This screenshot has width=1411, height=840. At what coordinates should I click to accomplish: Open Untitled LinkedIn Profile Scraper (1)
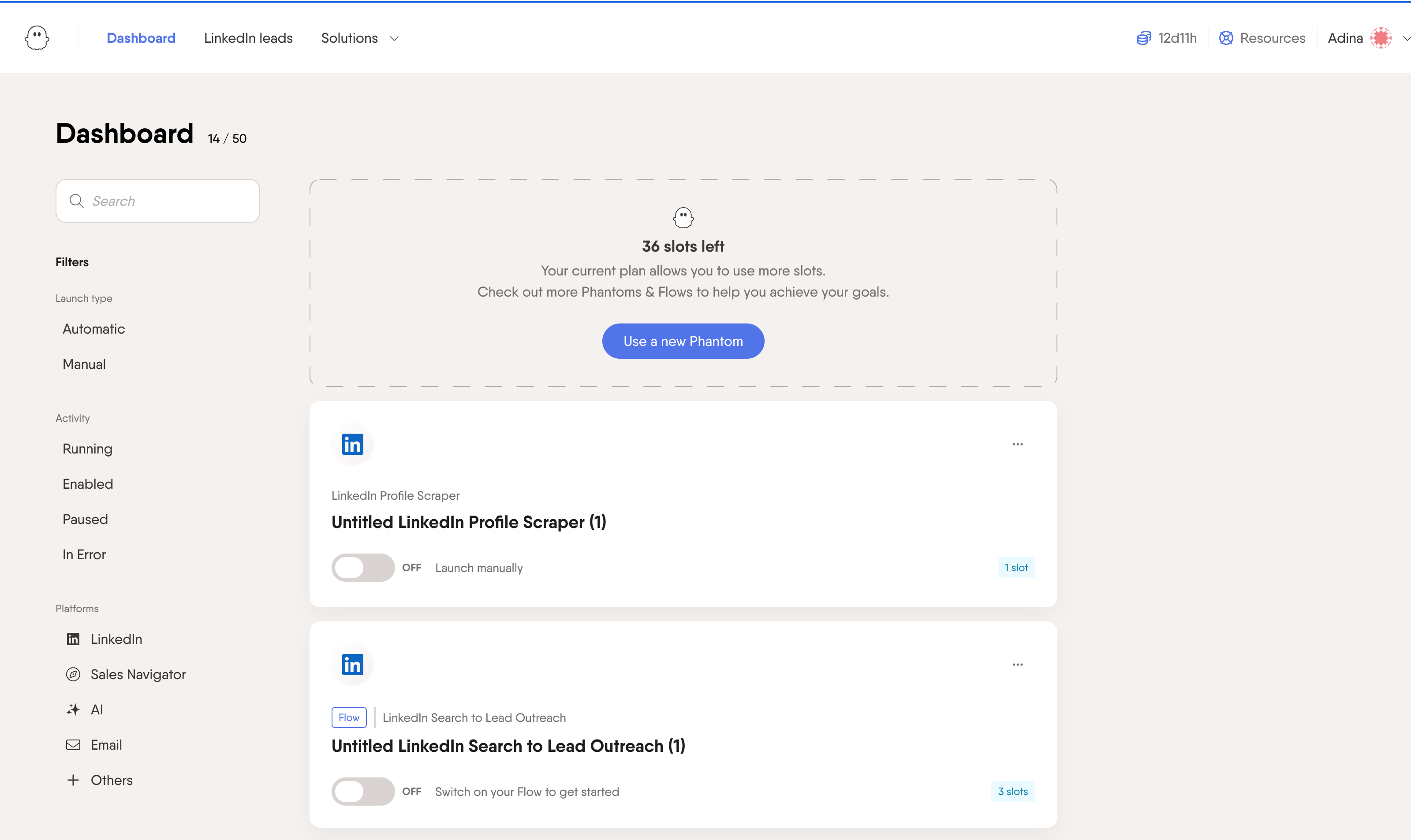pyautogui.click(x=469, y=522)
